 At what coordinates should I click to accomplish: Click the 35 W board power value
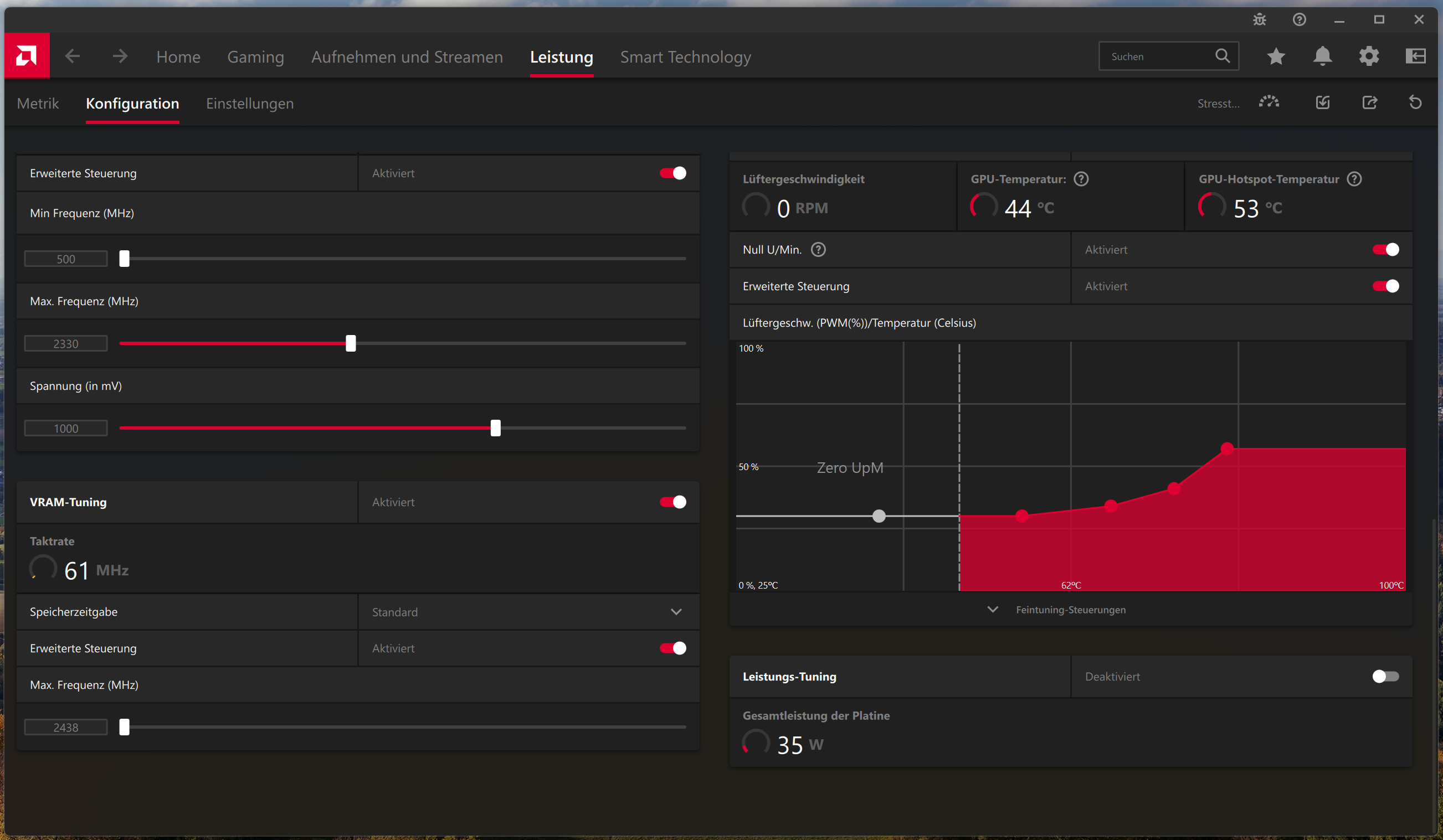[800, 744]
